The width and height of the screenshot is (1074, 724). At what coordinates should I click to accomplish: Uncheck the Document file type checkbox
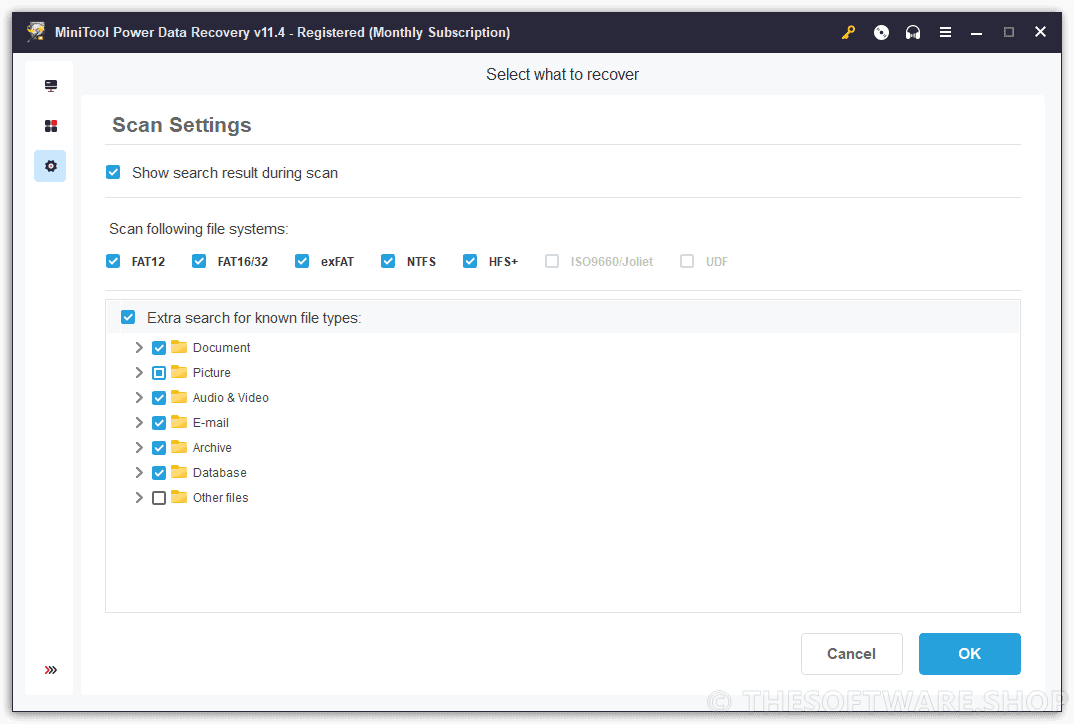[x=159, y=348]
